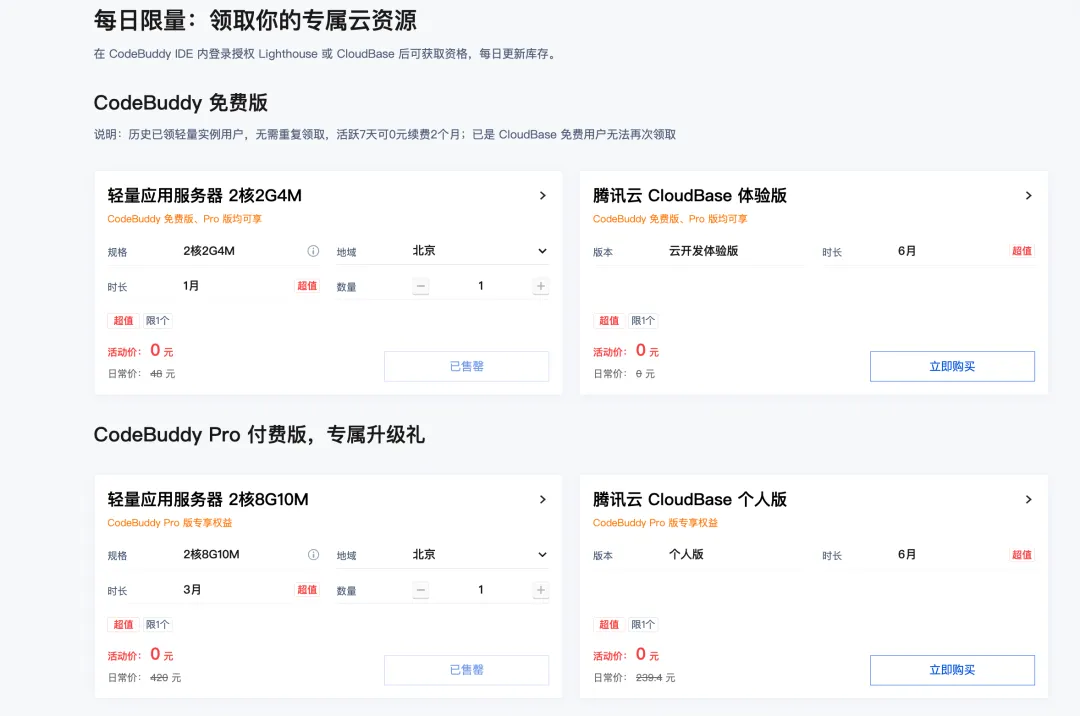Open region dropdown on 2核8G10M card
This screenshot has height=716, width=1080.
point(480,555)
